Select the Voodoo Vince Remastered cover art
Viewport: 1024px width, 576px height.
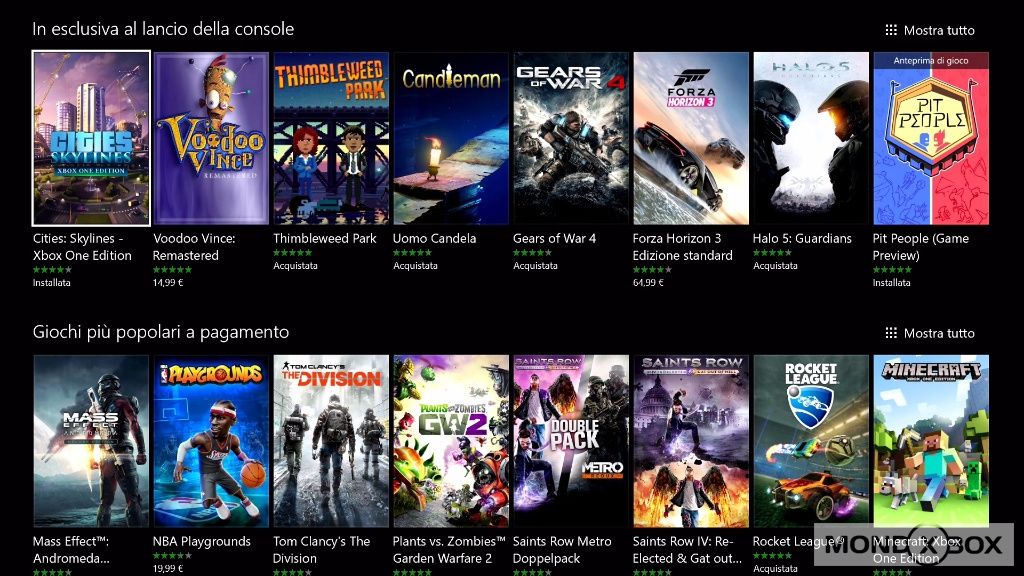pos(211,138)
